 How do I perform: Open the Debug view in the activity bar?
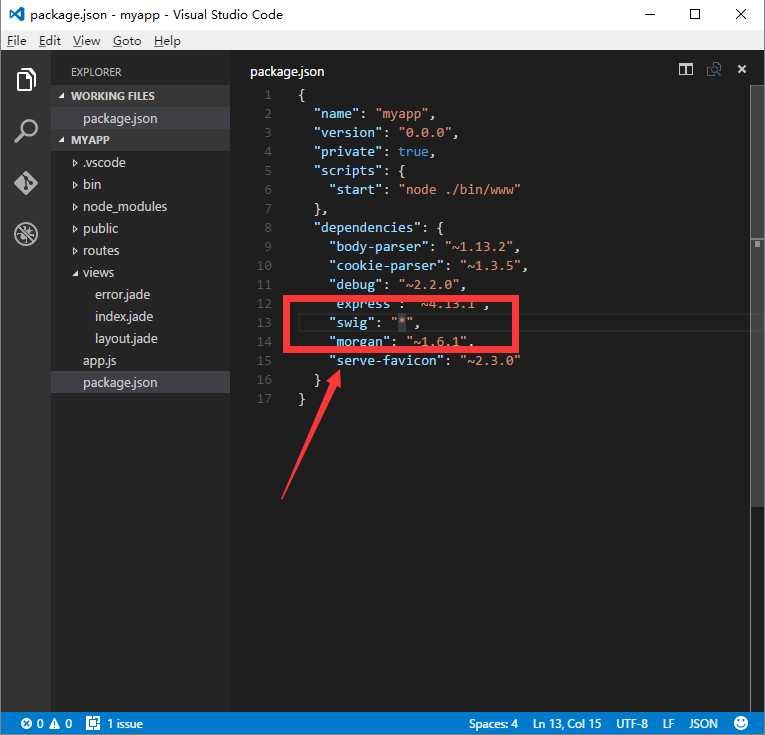click(26, 234)
